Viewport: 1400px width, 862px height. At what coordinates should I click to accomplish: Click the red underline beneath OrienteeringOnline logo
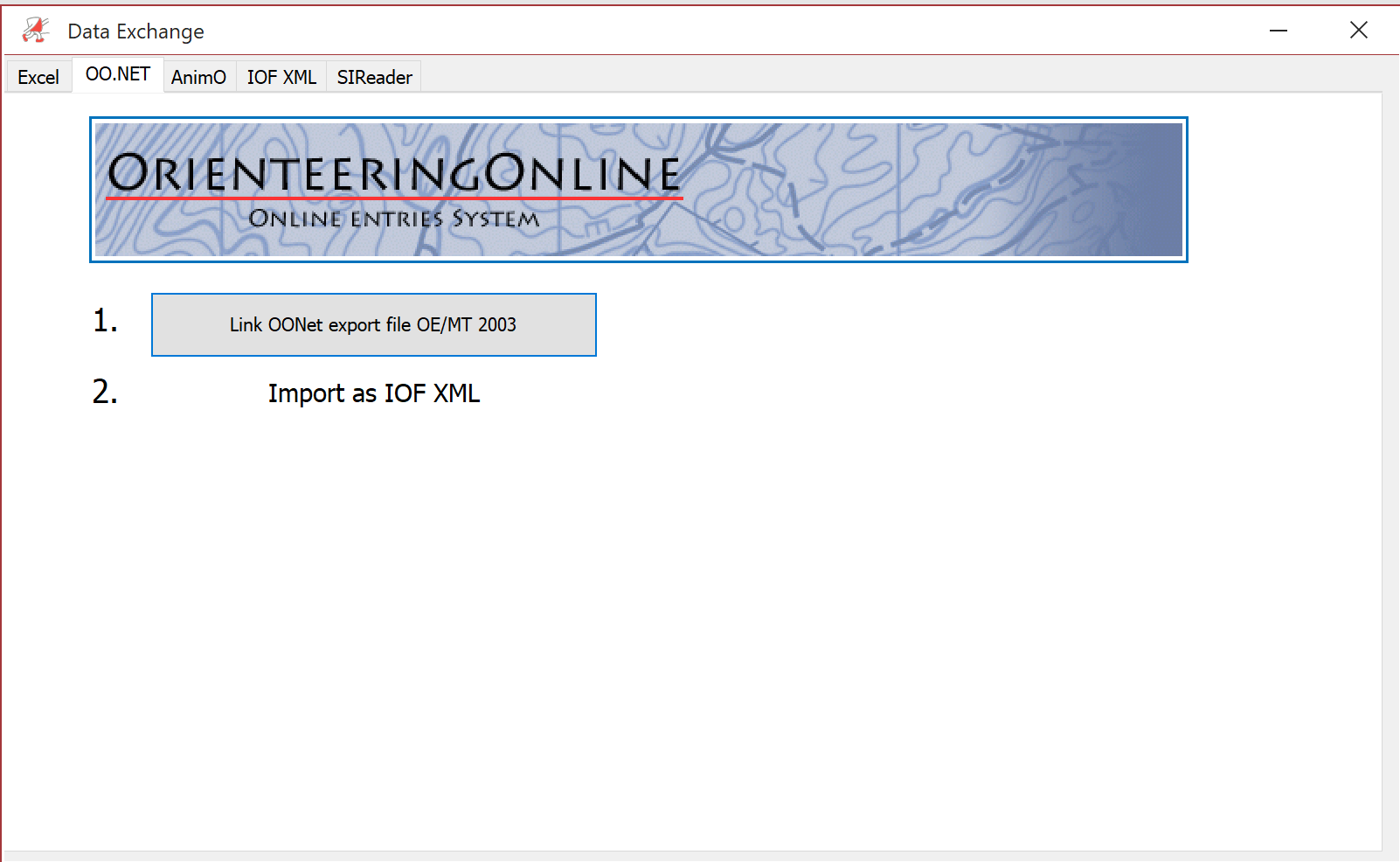[x=394, y=199]
